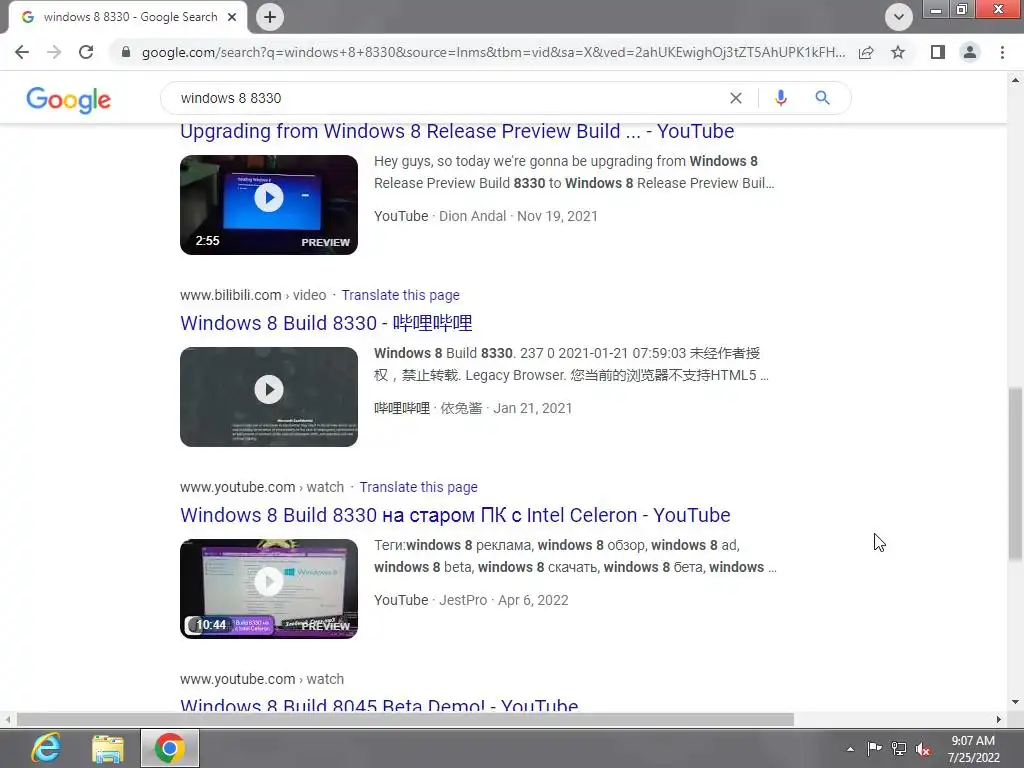Open the tab search dropdown arrow
Image resolution: width=1024 pixels, height=768 pixels.
[x=899, y=17]
